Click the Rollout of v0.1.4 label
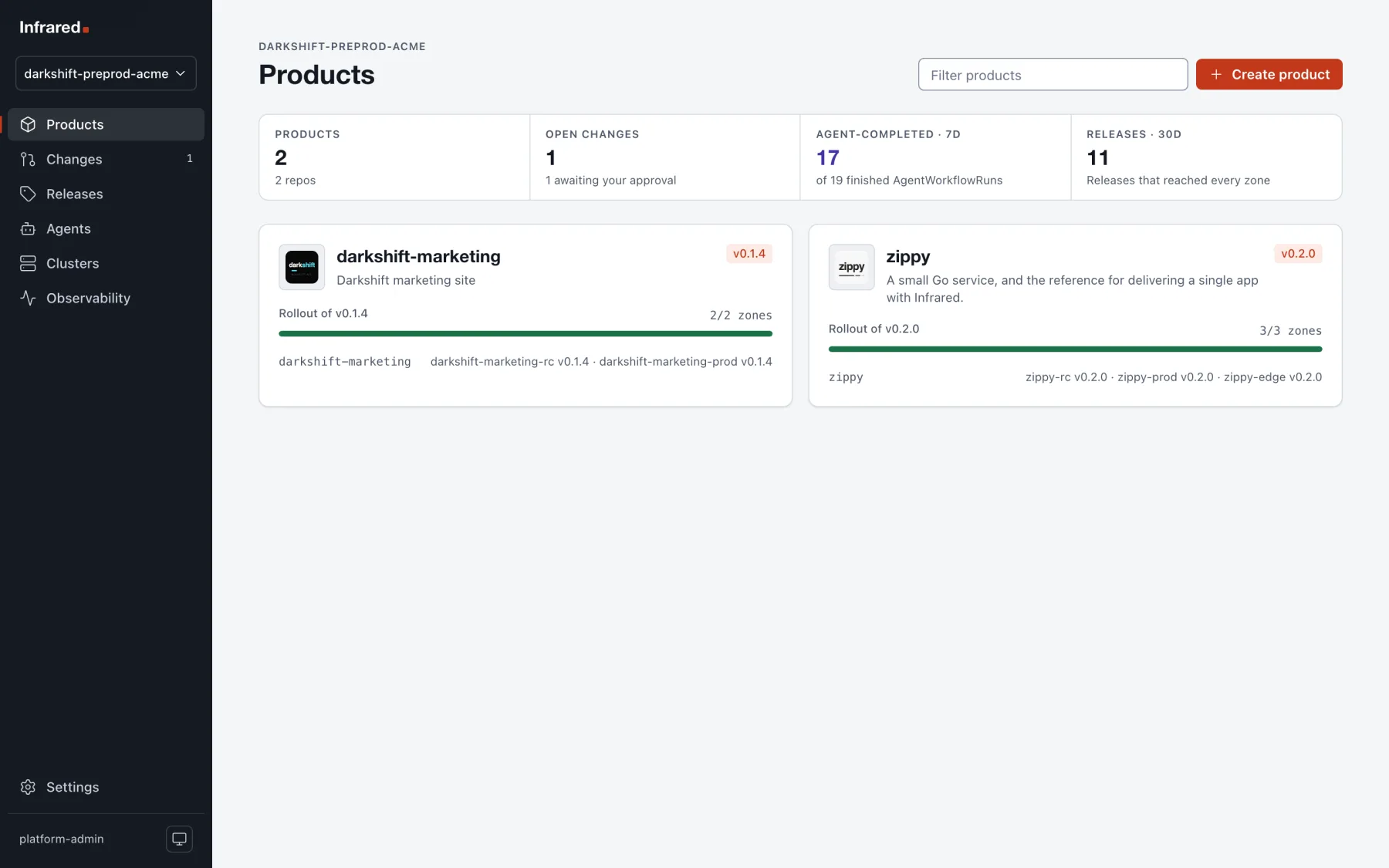1389x868 pixels. coord(323,313)
